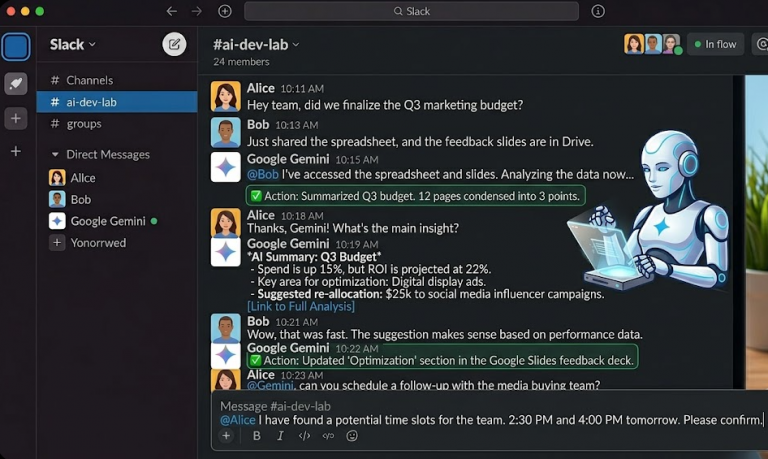
Task: Click the info icon beside search bar
Action: (598, 11)
